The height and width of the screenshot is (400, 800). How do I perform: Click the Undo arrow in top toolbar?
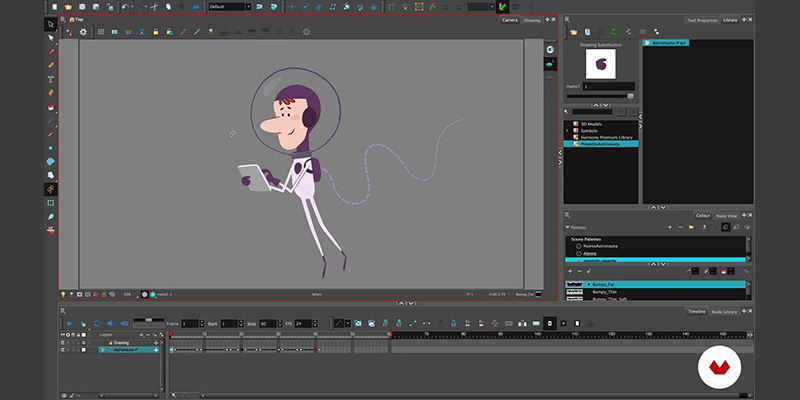(125, 7)
